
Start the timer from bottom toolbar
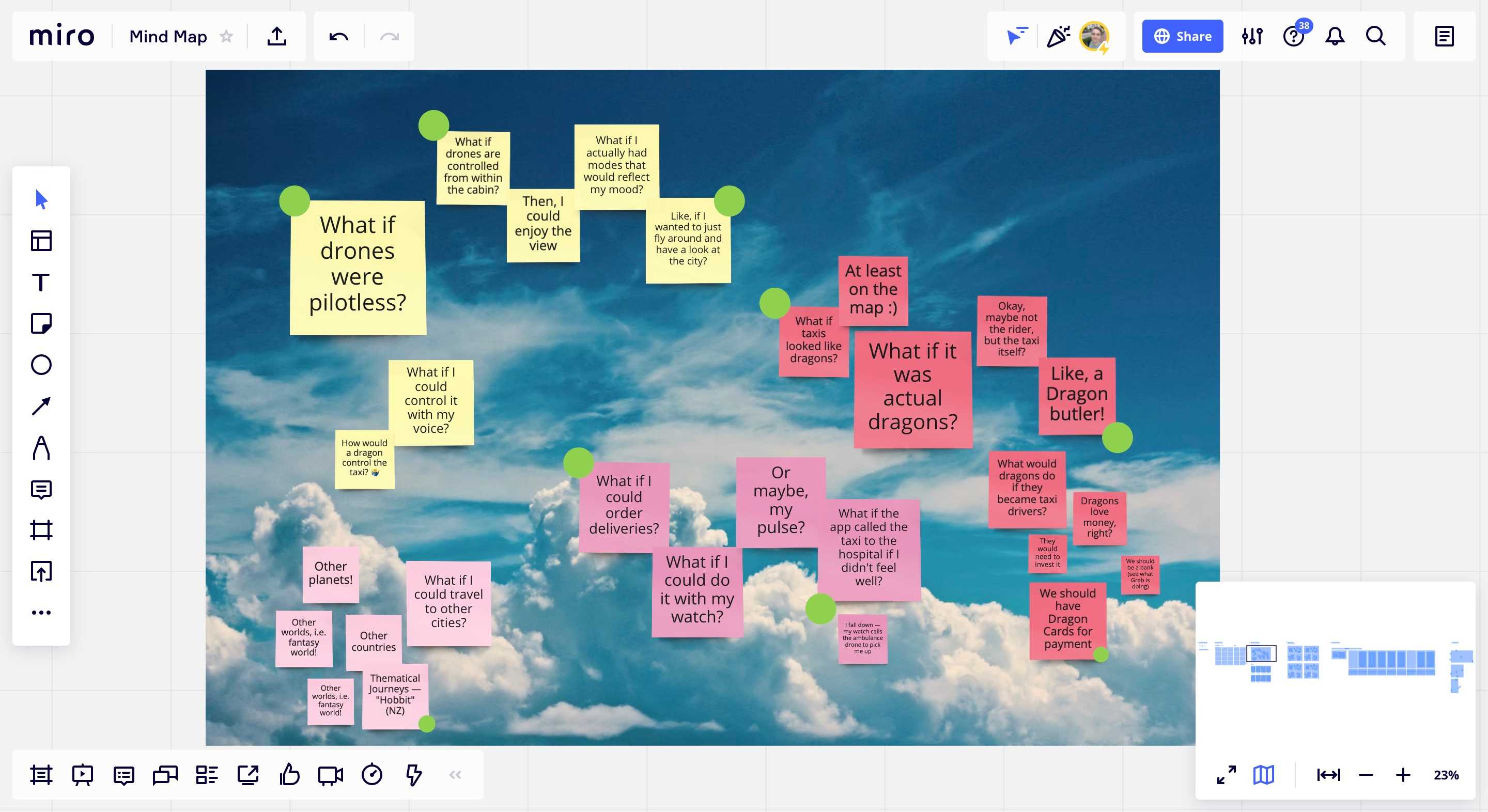[372, 774]
